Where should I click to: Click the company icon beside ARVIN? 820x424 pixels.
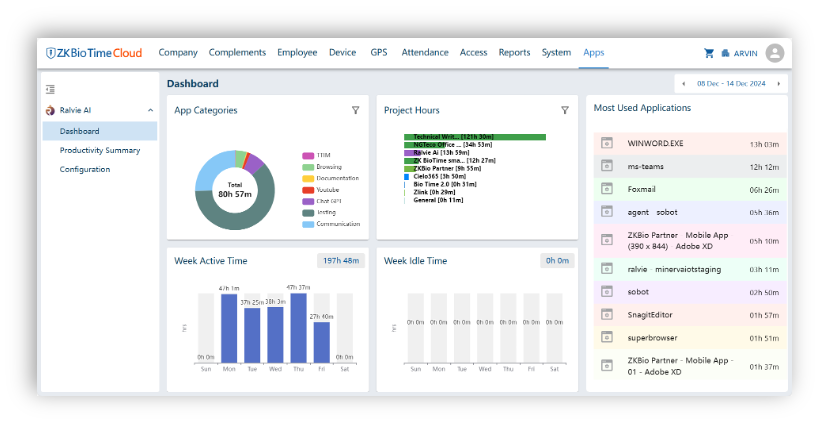[x=725, y=53]
